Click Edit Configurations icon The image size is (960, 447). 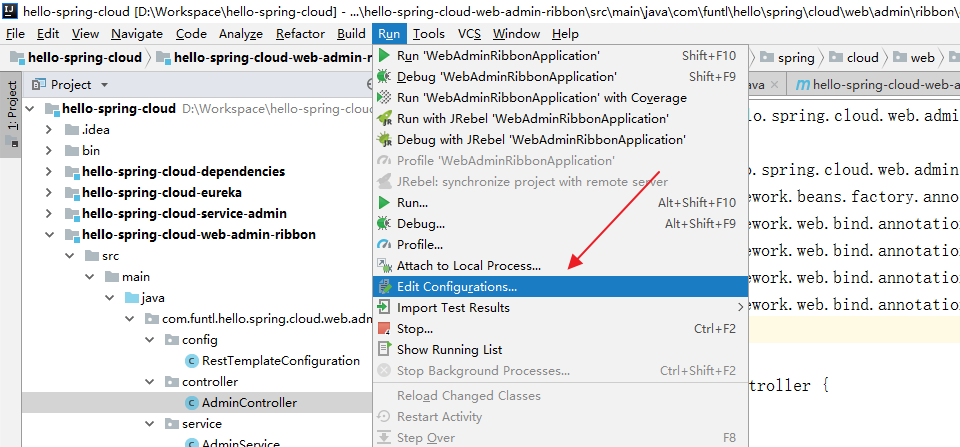tap(384, 287)
